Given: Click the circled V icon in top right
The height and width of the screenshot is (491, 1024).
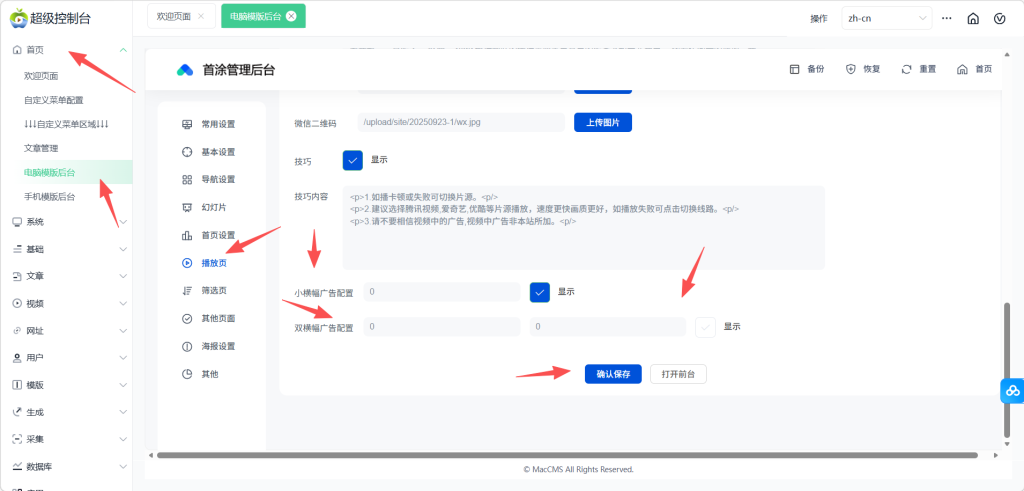Looking at the screenshot, I should tap(999, 18).
